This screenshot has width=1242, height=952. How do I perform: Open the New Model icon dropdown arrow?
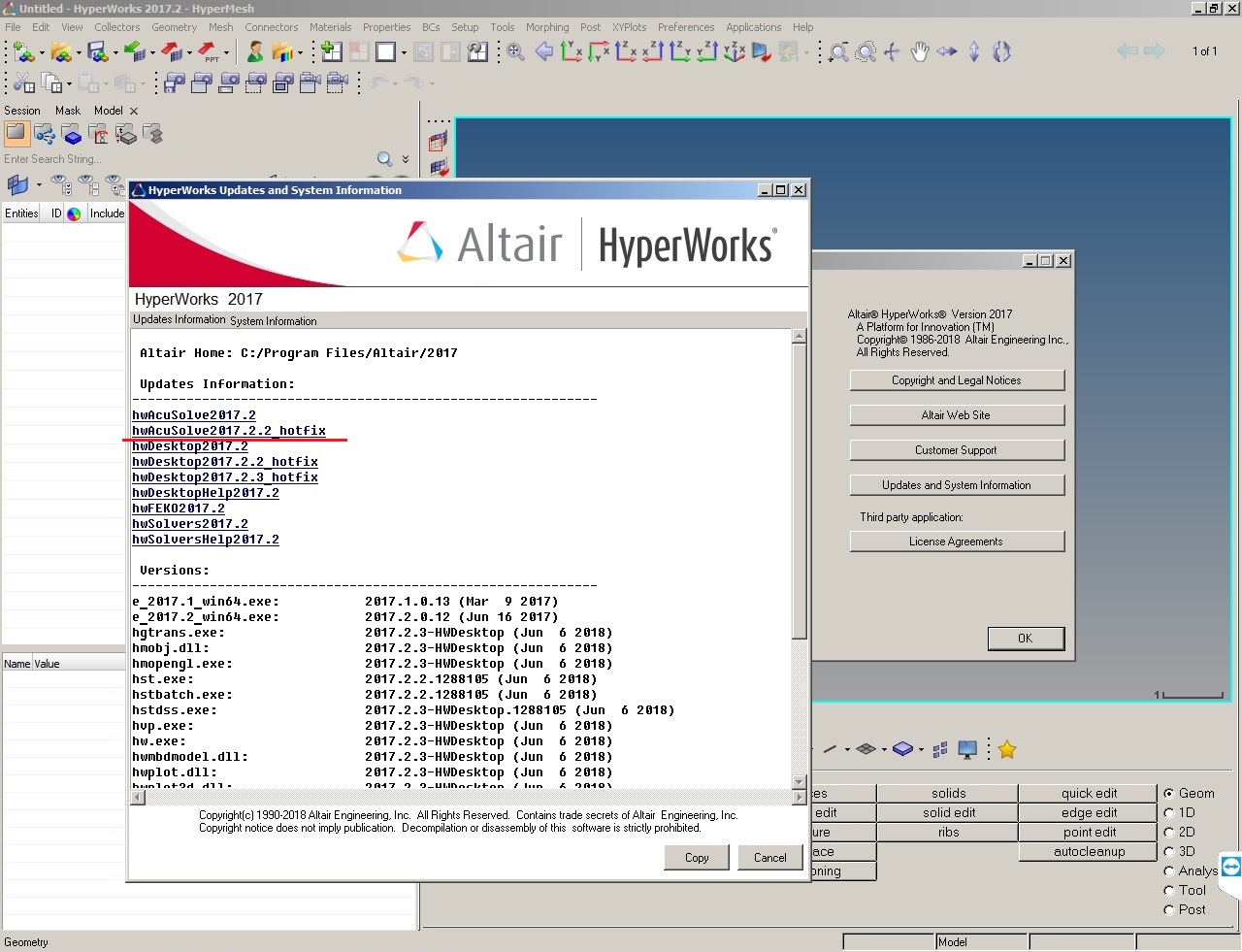pos(41,53)
